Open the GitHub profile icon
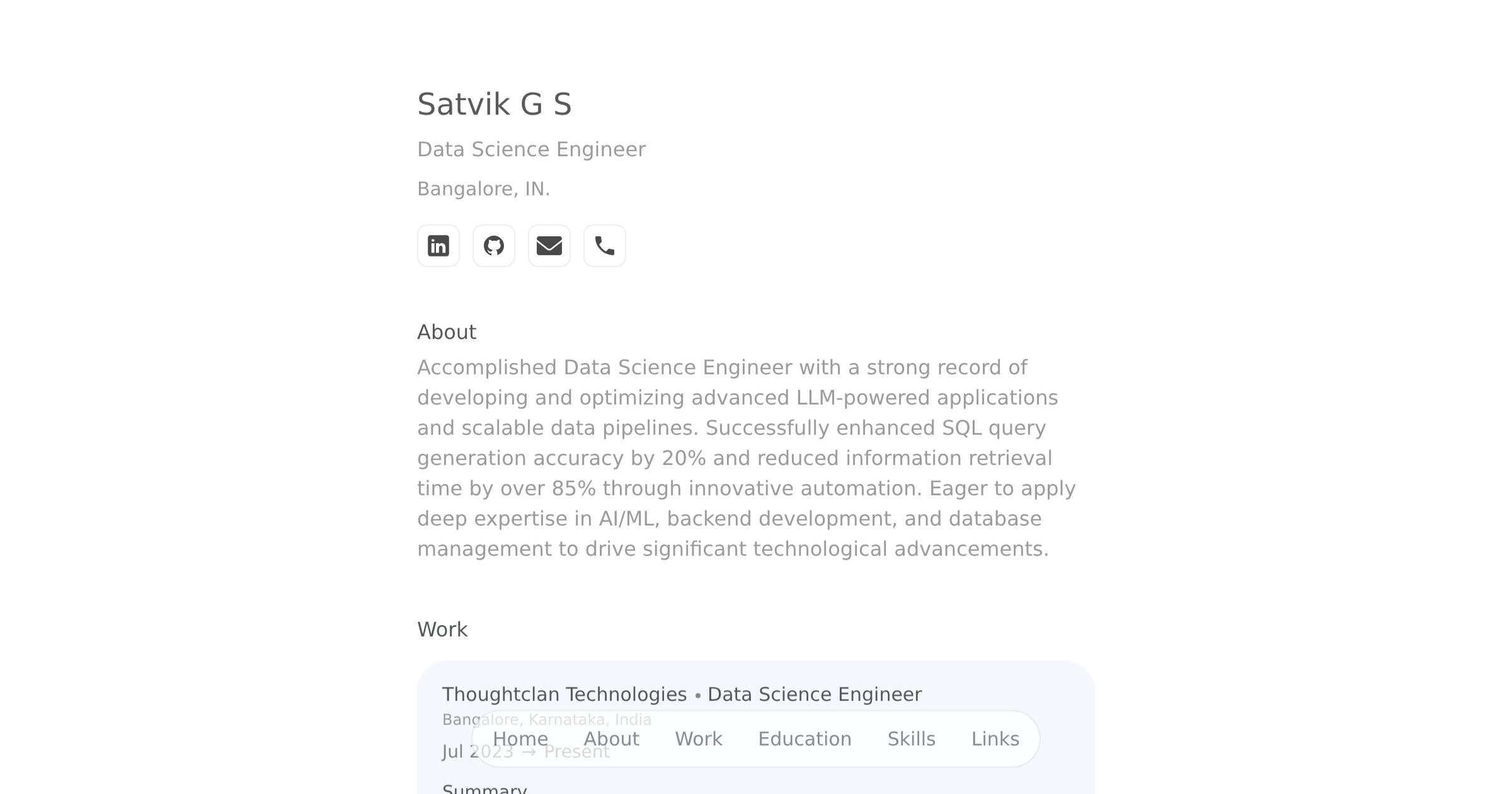This screenshot has height=794, width=1512. [494, 246]
